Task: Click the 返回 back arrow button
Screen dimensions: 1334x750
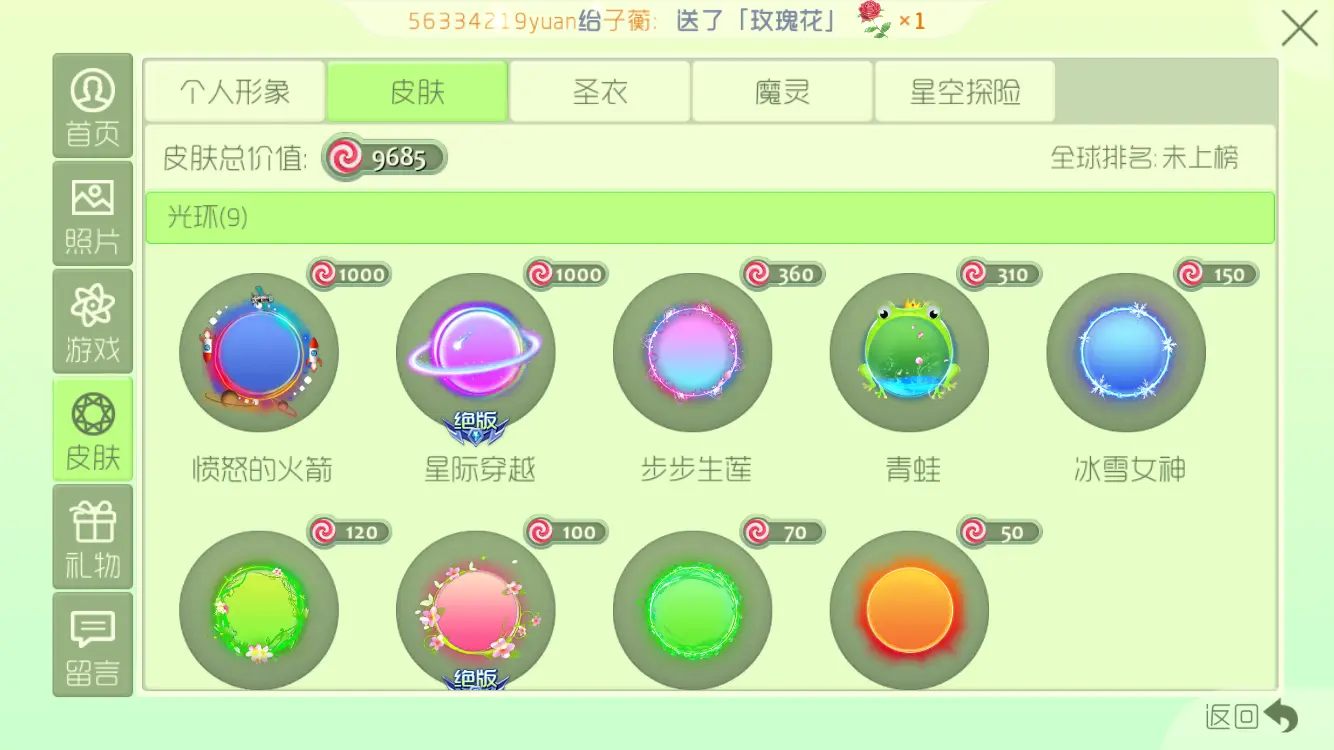Action: tap(1252, 716)
